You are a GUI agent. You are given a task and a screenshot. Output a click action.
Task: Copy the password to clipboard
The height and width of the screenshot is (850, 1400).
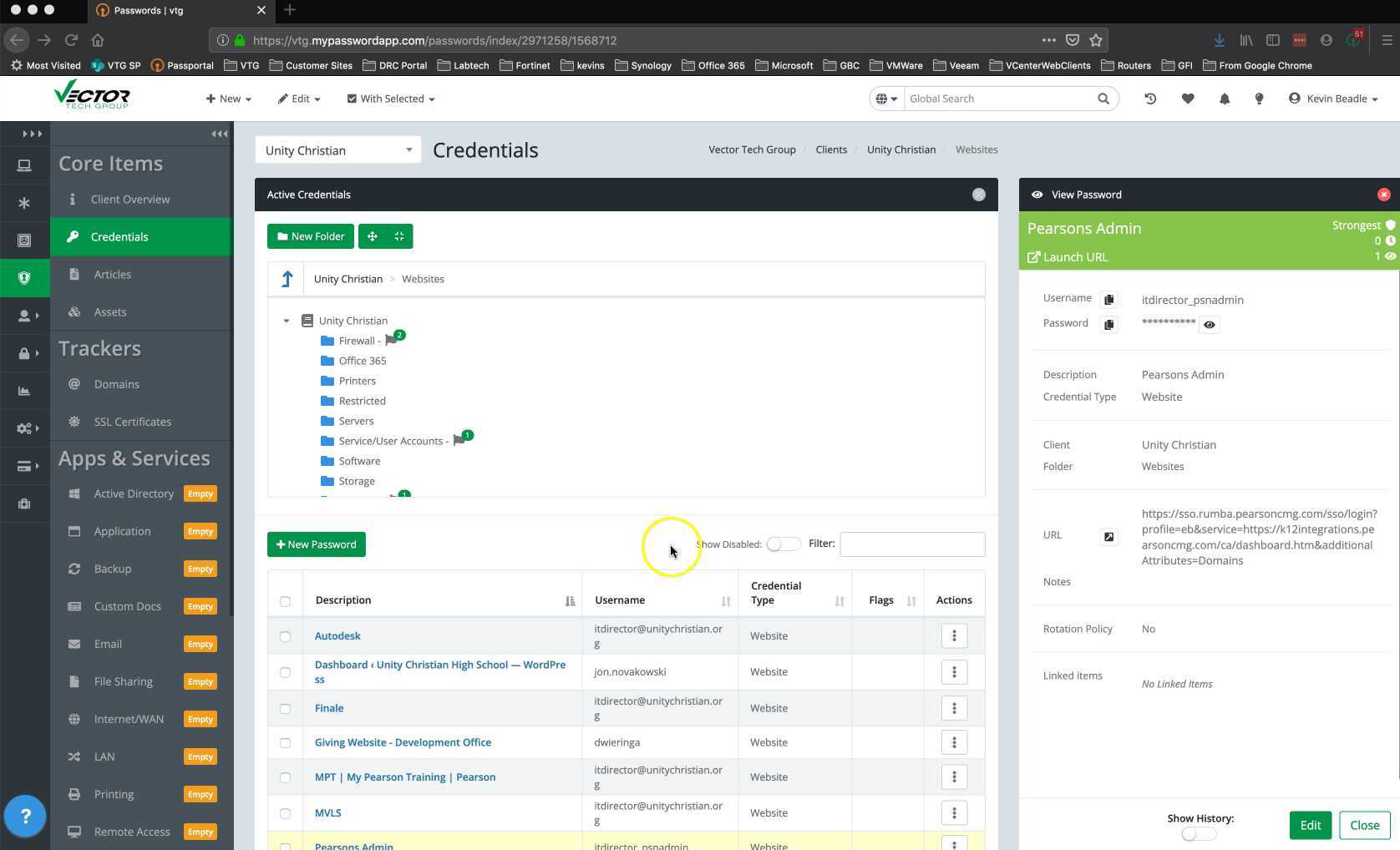pyautogui.click(x=1108, y=325)
